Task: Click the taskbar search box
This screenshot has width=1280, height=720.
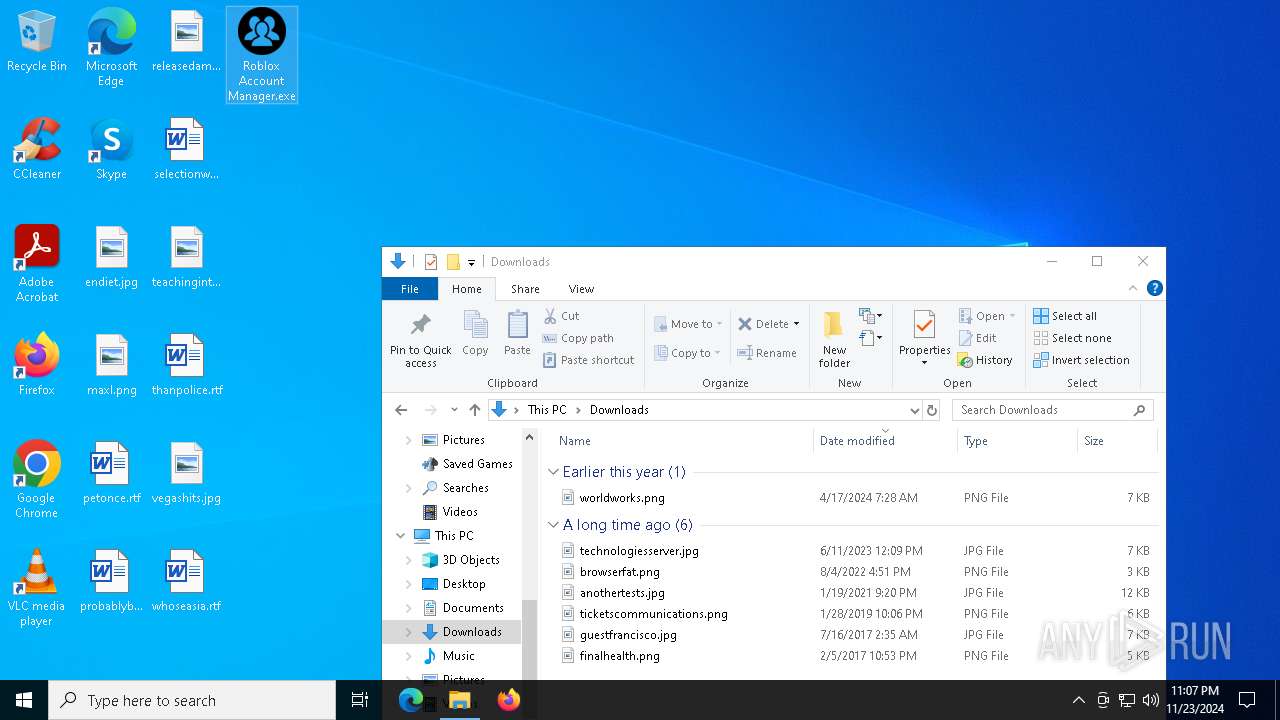Action: coord(192,700)
